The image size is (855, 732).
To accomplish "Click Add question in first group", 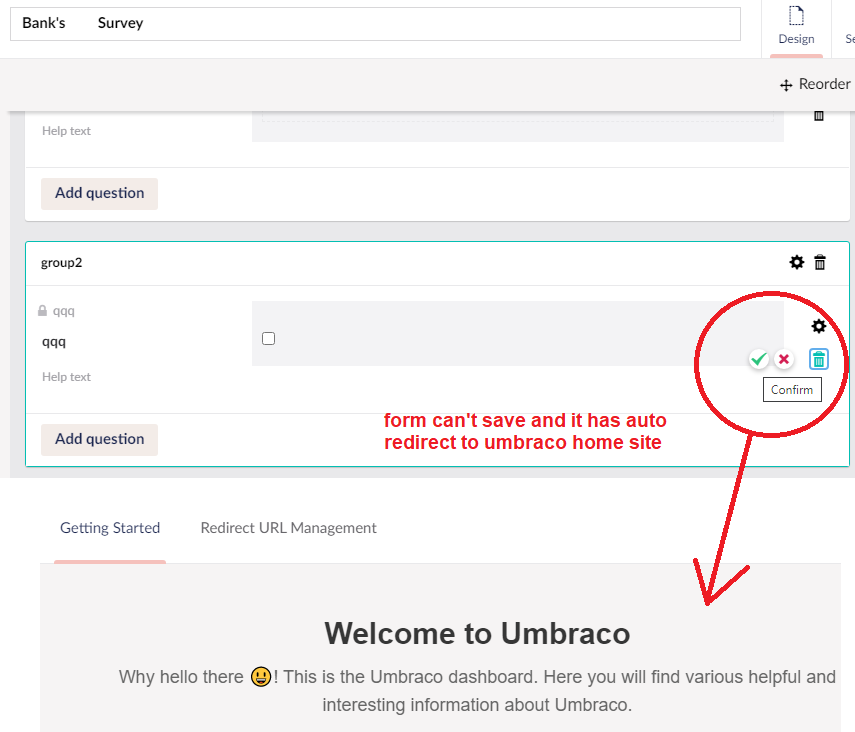I will click(x=99, y=194).
